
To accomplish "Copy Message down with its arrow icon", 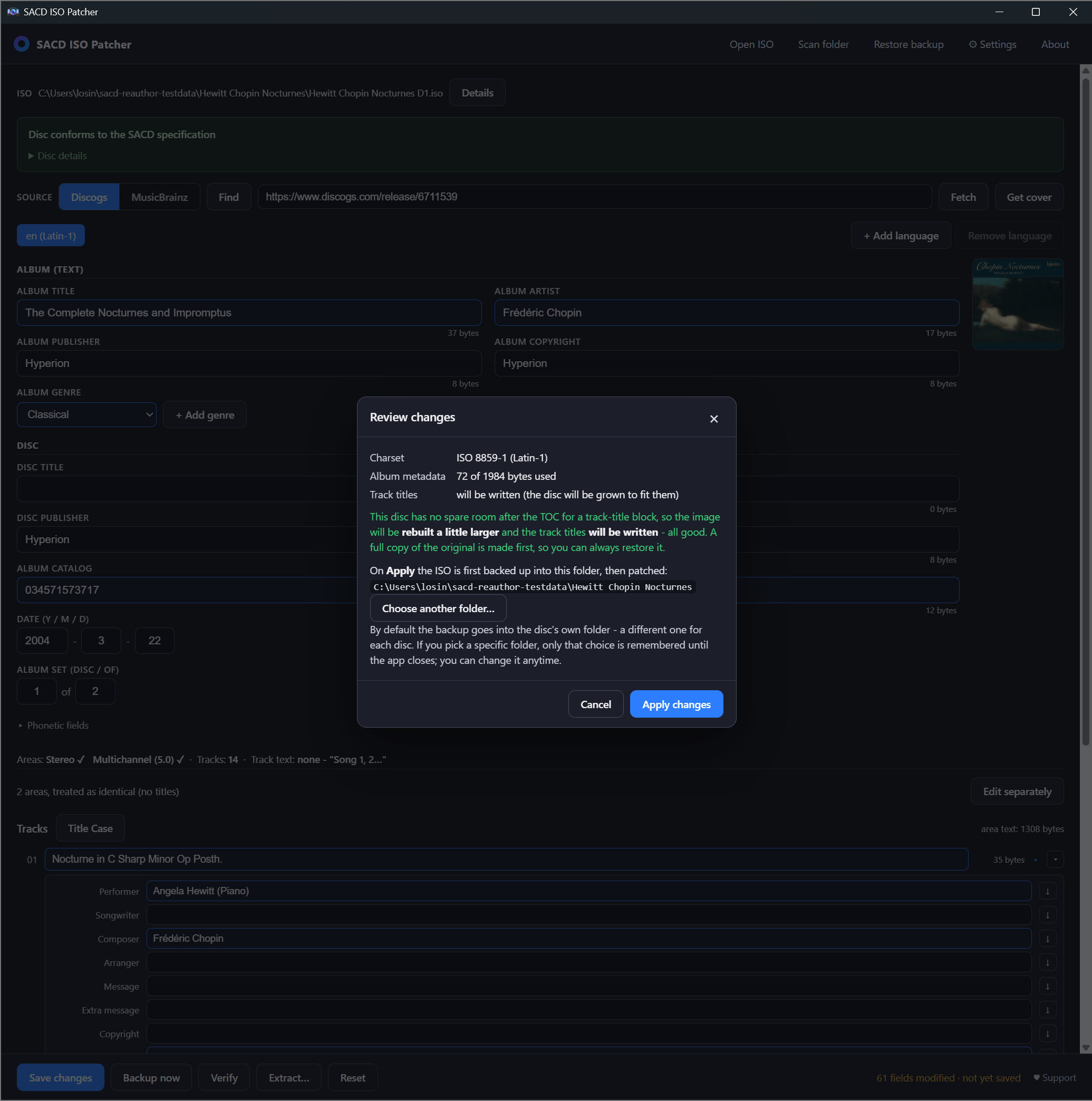I will tap(1048, 986).
